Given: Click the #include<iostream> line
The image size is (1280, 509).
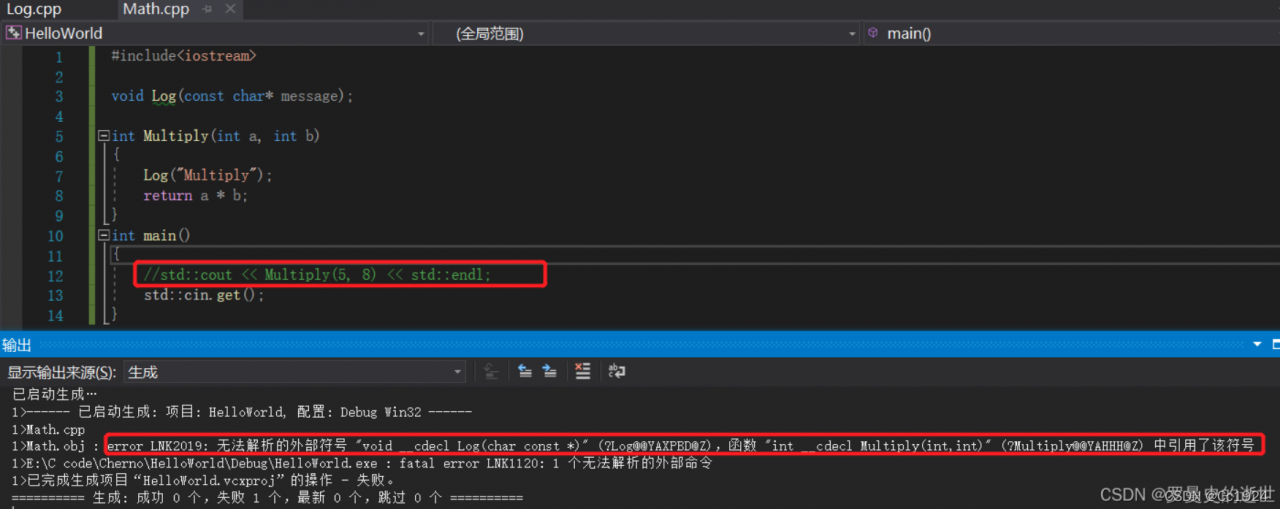Looking at the screenshot, I should tap(183, 56).
